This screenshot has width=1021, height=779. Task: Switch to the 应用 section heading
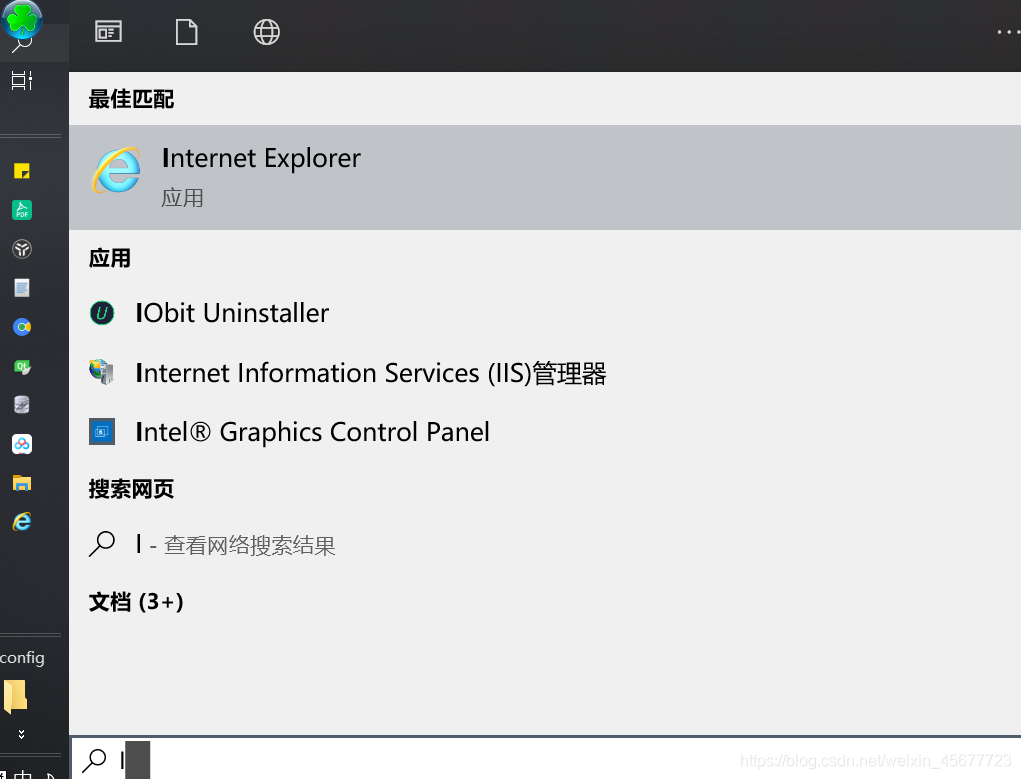[109, 258]
